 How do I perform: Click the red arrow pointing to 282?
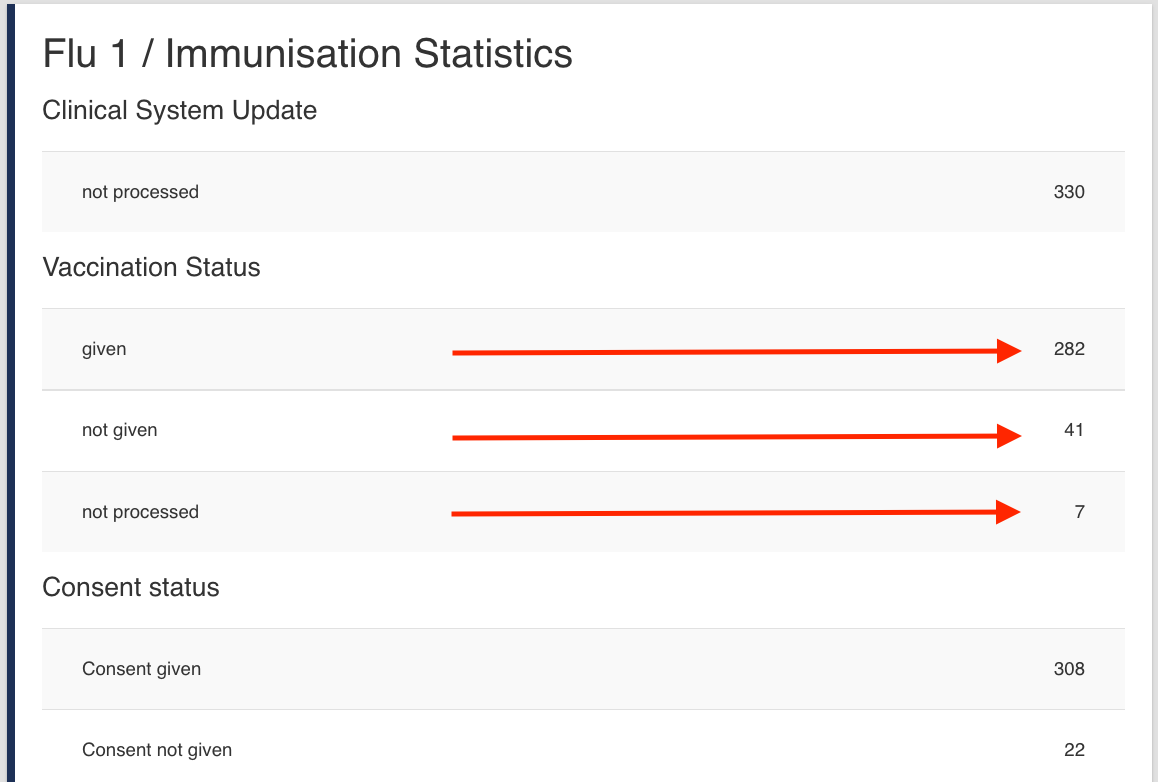click(x=736, y=351)
